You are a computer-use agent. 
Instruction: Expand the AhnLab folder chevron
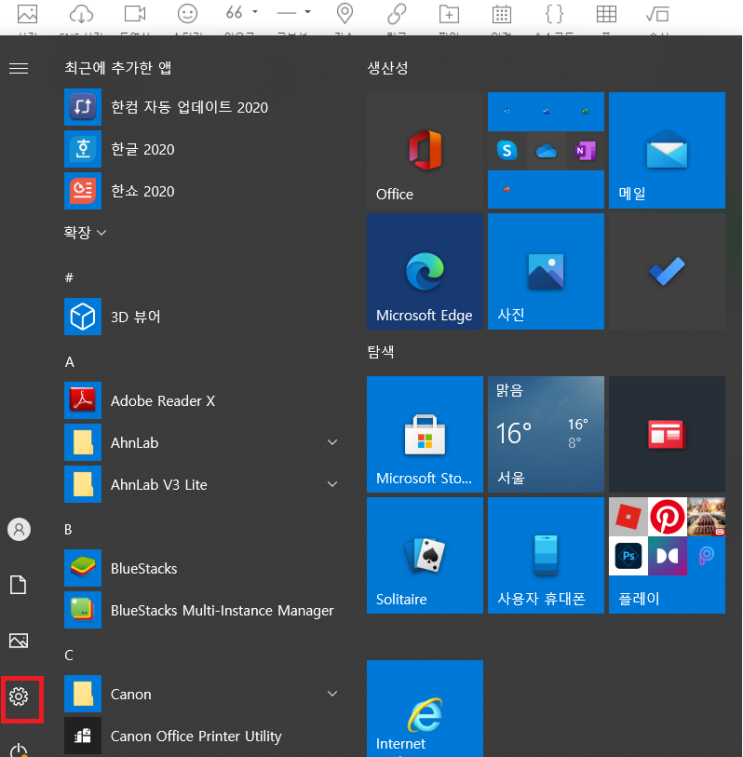[x=332, y=442]
